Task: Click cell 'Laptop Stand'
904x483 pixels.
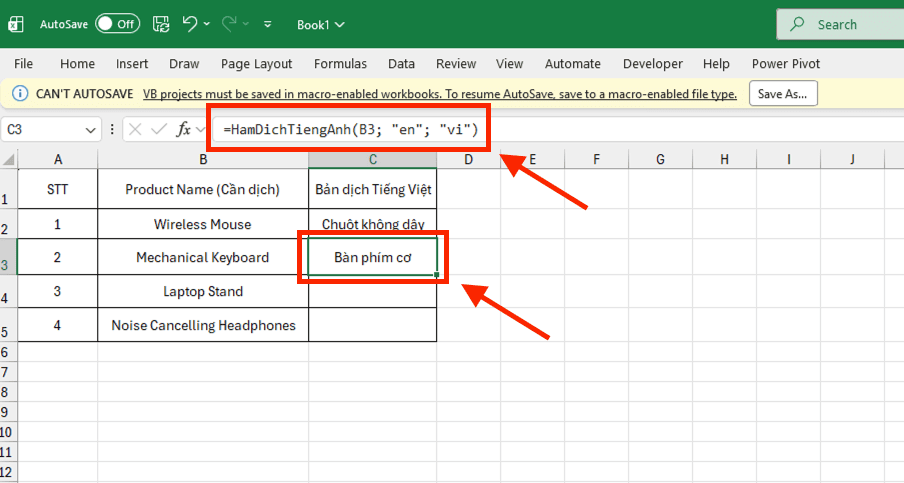Action: tap(203, 291)
